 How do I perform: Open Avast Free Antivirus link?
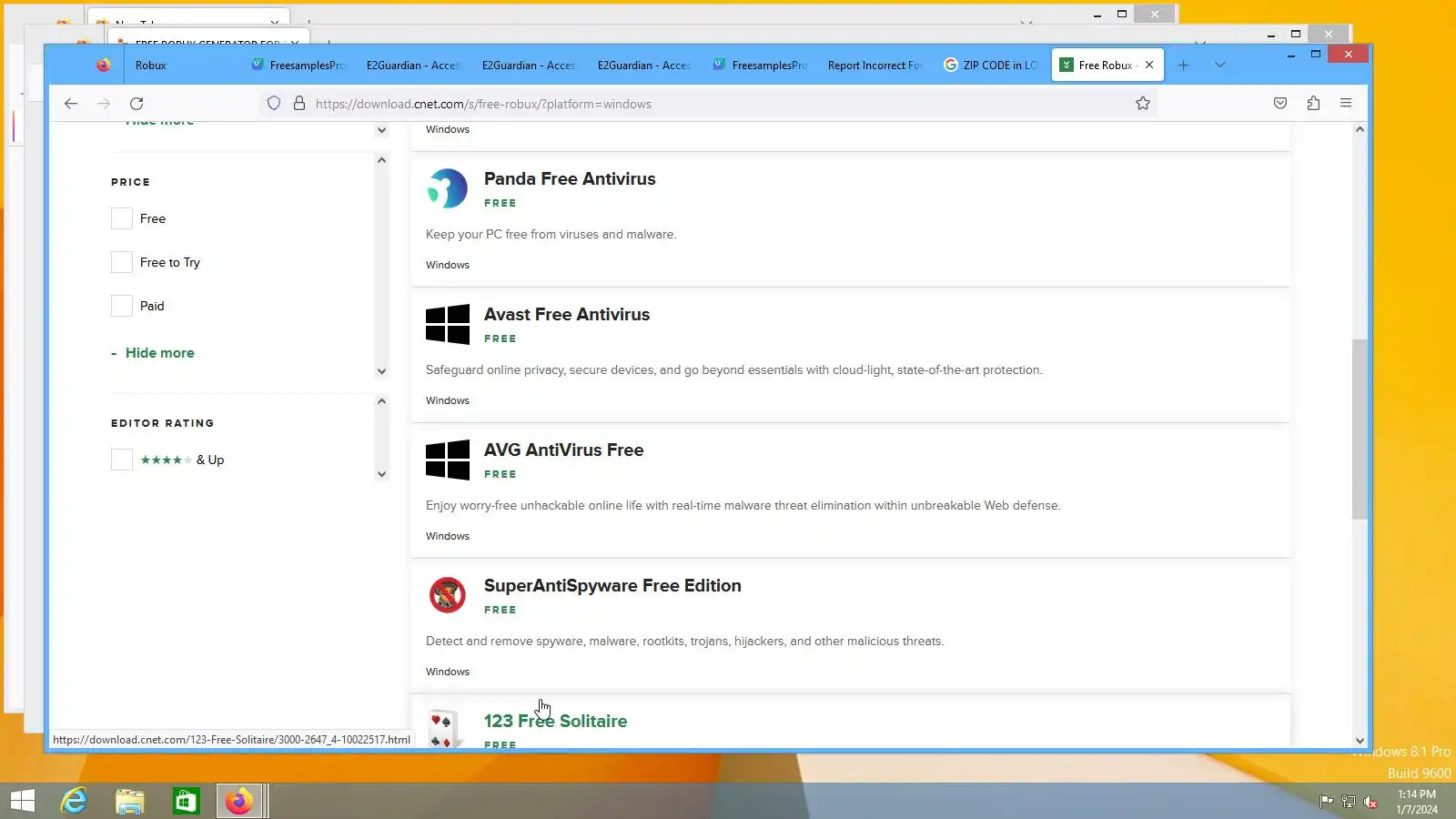pyautogui.click(x=567, y=315)
